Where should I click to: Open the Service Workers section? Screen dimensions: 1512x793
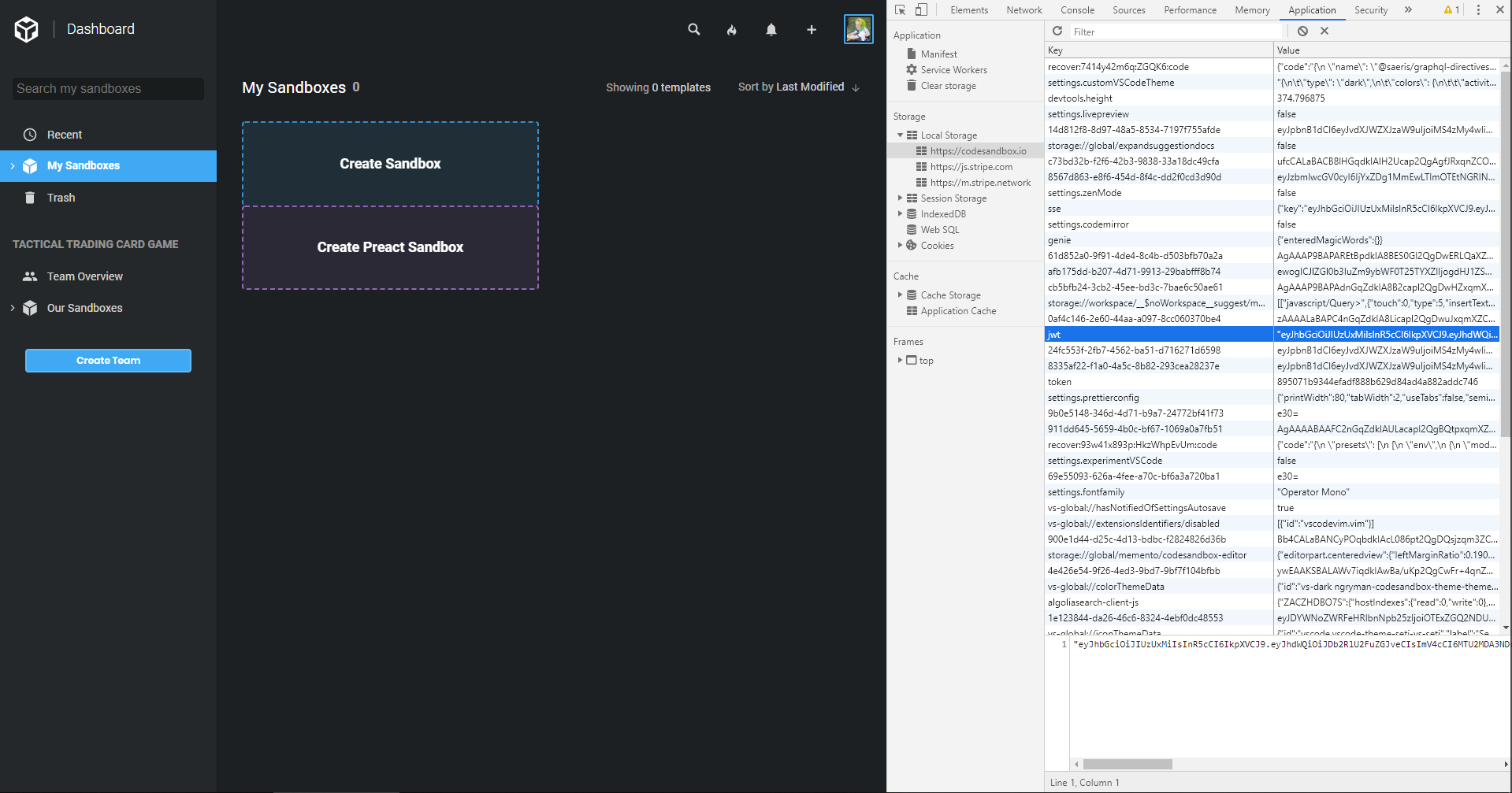pyautogui.click(x=953, y=69)
